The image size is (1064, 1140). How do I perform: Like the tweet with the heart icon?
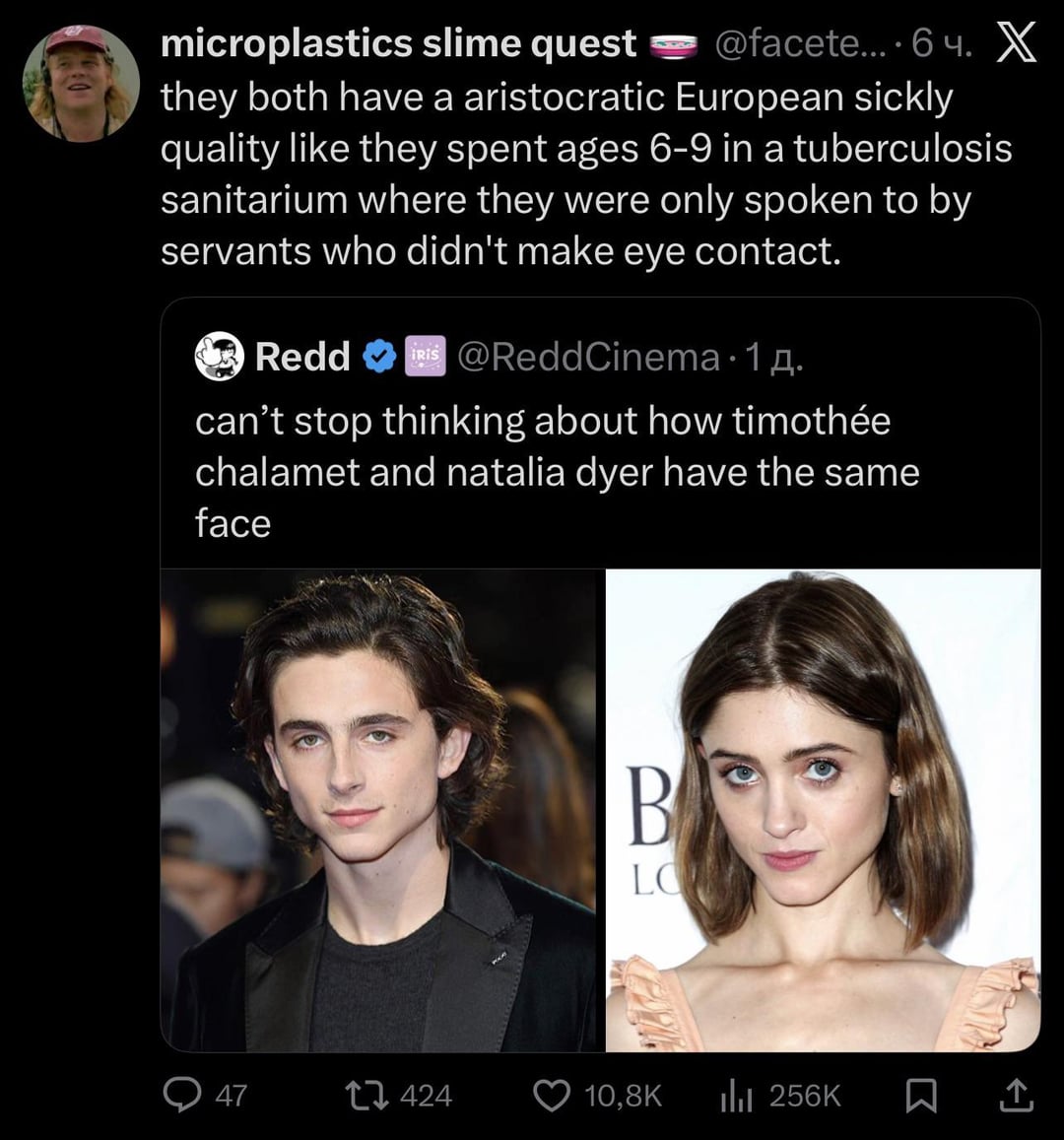(x=551, y=1095)
